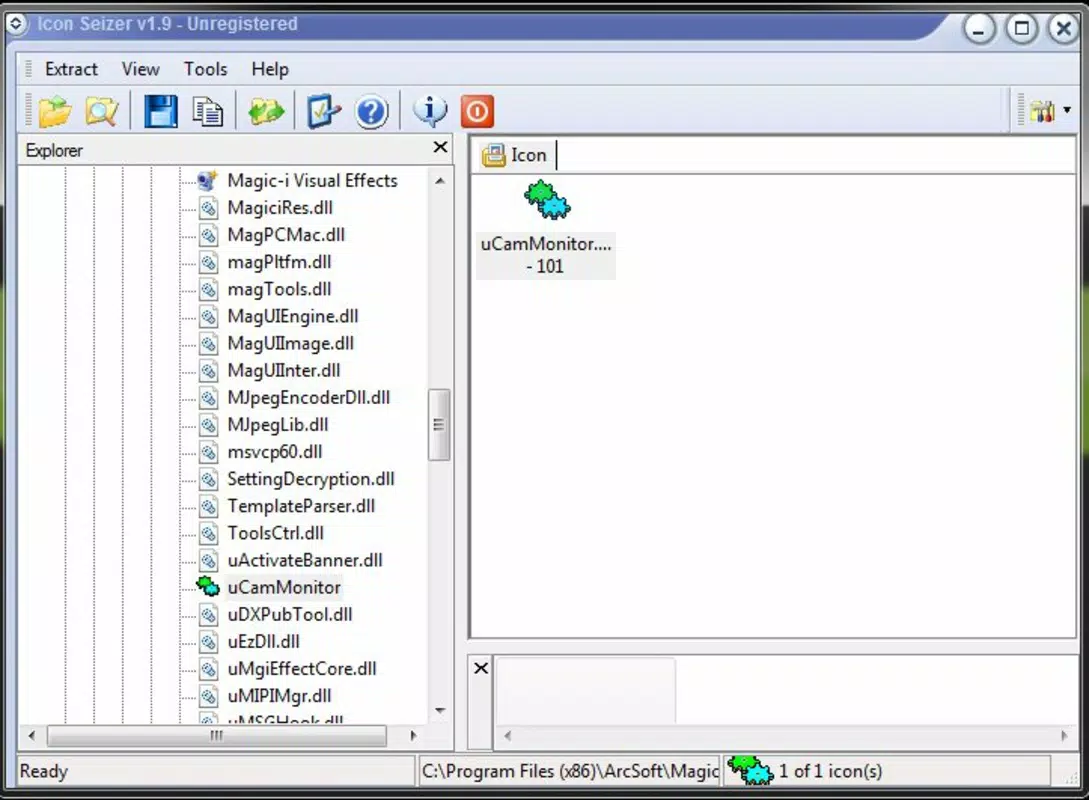Select magTools.dll in the tree

pyautogui.click(x=279, y=289)
